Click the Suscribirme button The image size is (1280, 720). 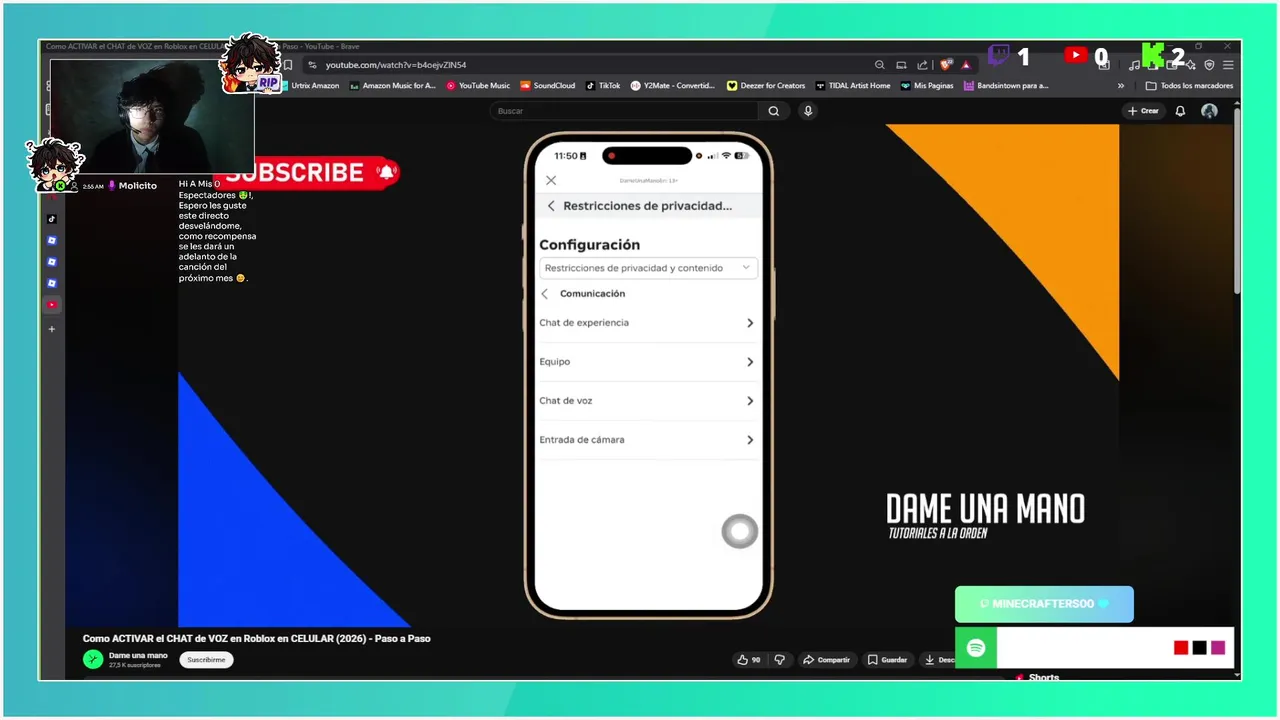coord(206,660)
